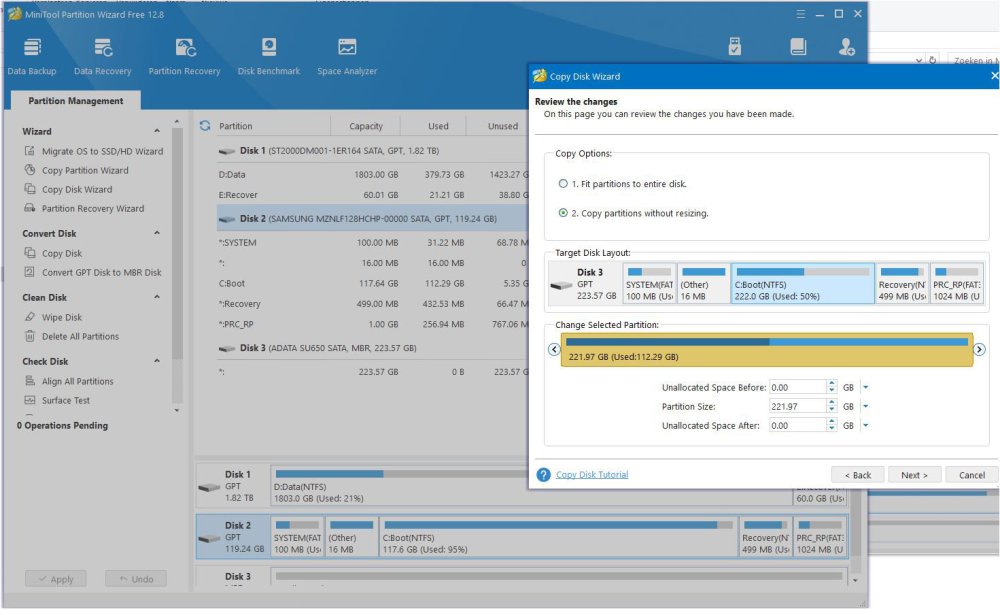The width and height of the screenshot is (1000, 609).
Task: Open unit dropdown for Unallocated Space Before
Action: click(x=866, y=388)
